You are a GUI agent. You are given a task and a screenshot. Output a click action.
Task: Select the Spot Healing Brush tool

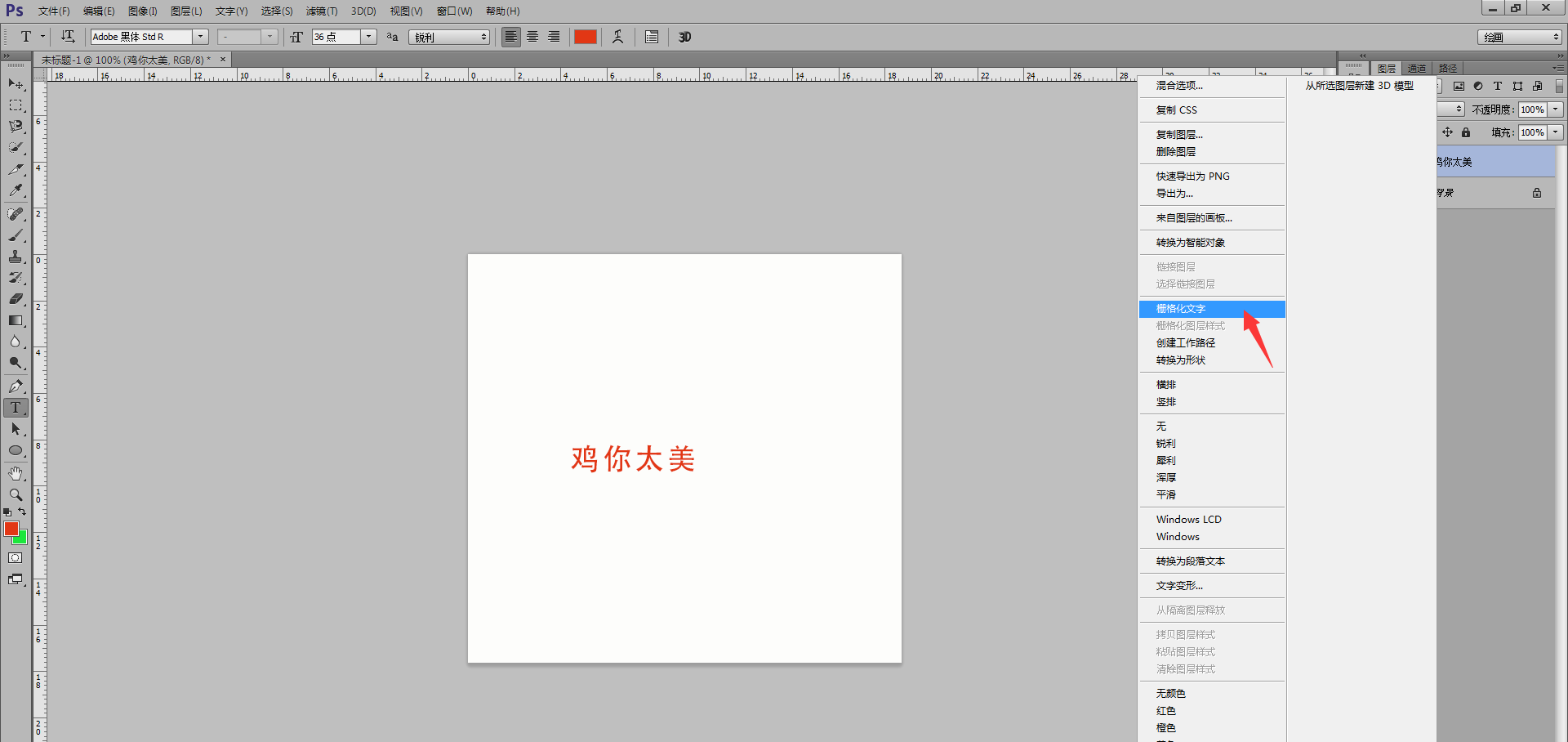16,214
